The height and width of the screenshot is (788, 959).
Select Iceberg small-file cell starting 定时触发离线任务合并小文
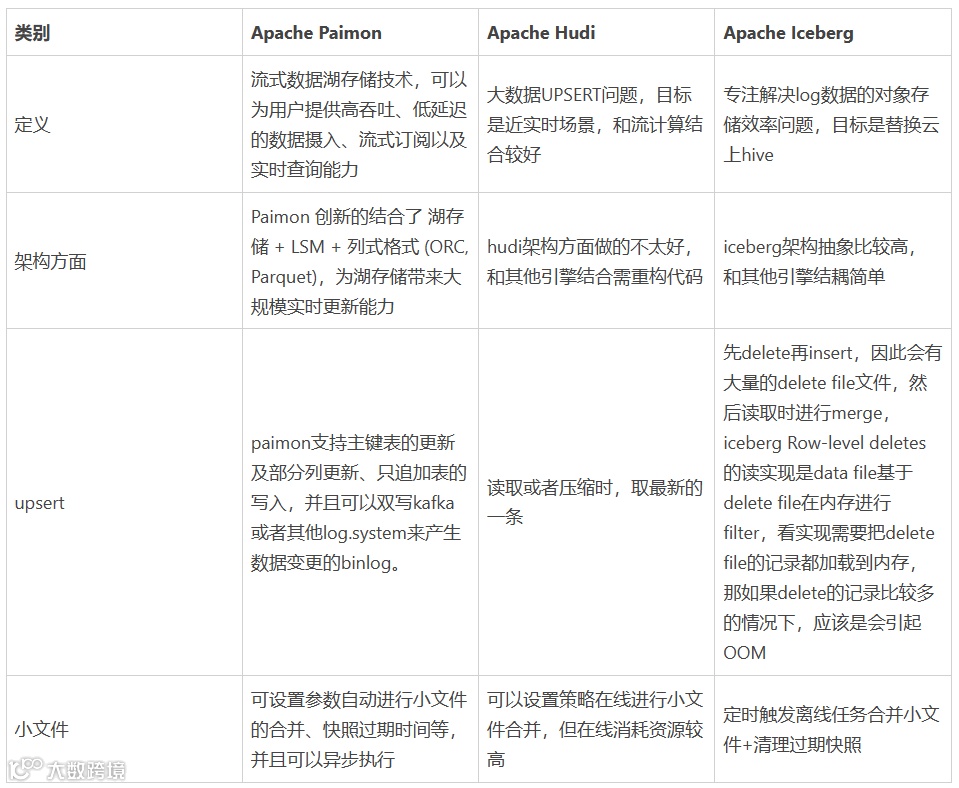831,729
